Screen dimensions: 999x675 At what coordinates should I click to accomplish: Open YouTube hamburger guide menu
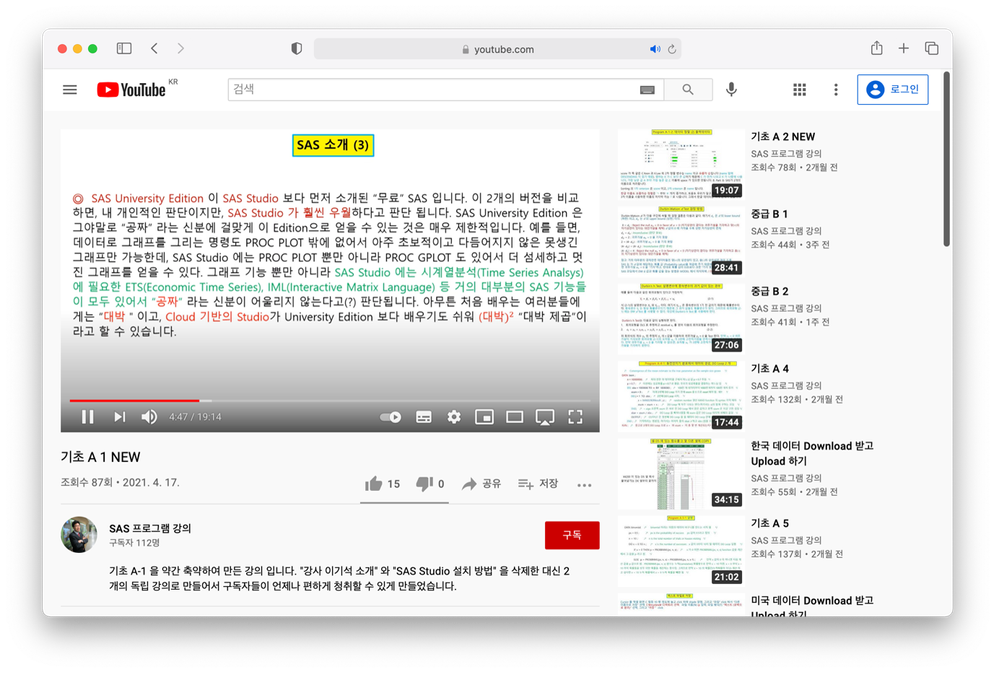[70, 90]
